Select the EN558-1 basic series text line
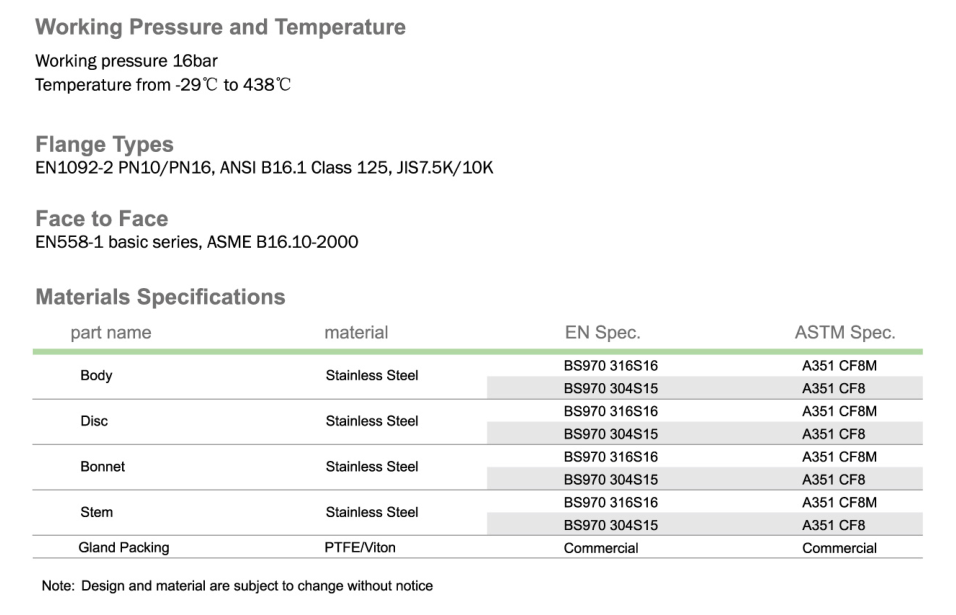 [x=196, y=242]
